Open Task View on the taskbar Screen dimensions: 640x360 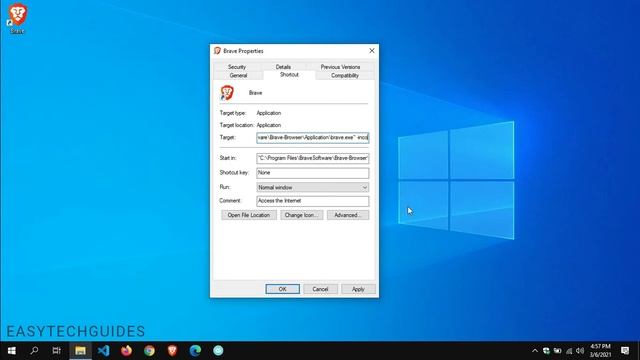tap(57, 351)
